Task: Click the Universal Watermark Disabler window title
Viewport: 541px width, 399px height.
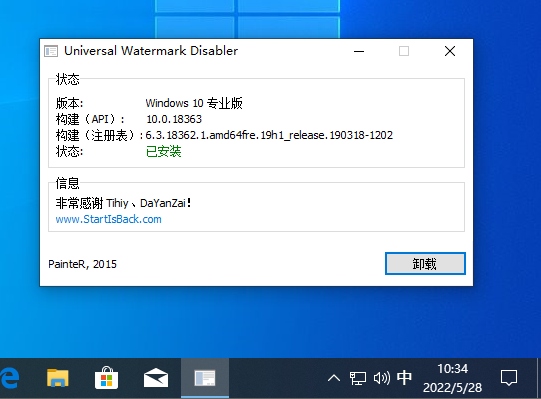Action: click(151, 51)
